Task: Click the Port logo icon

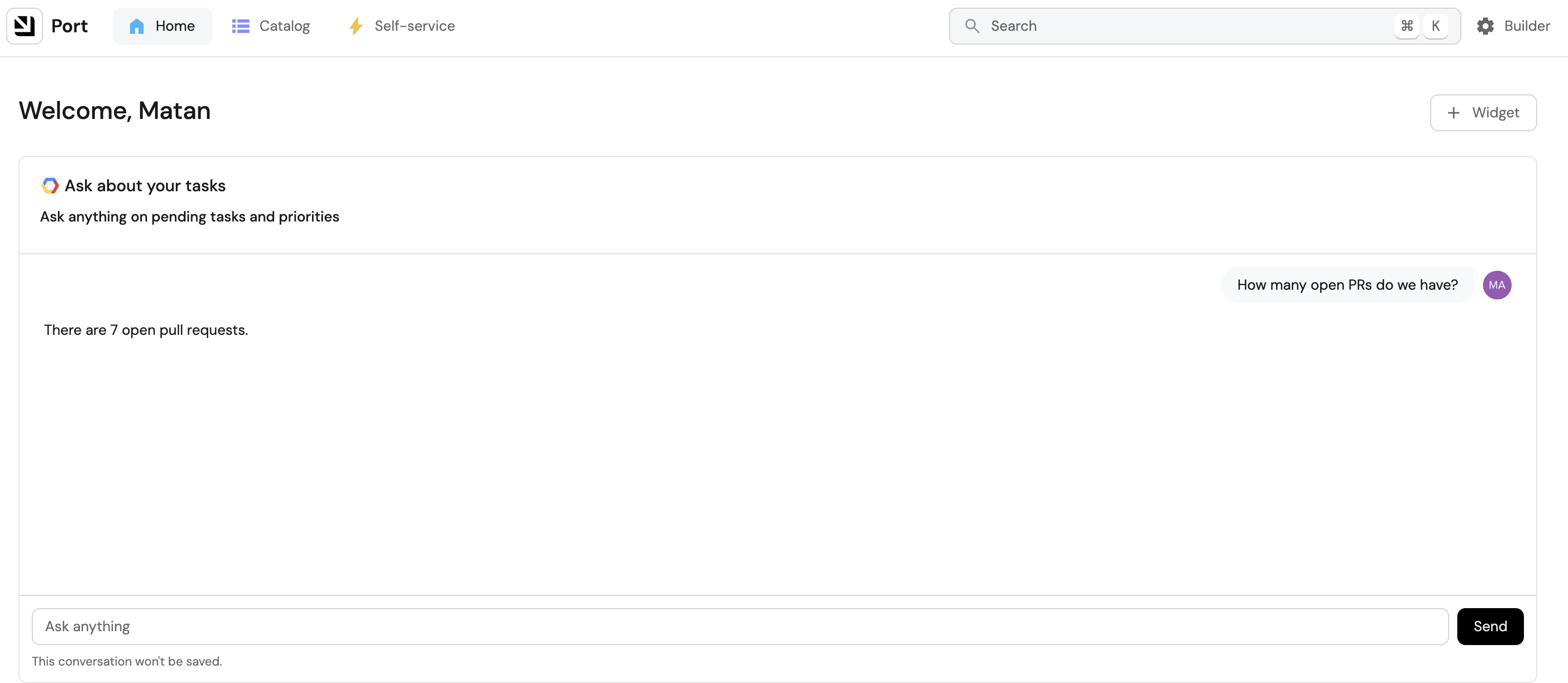Action: click(25, 26)
